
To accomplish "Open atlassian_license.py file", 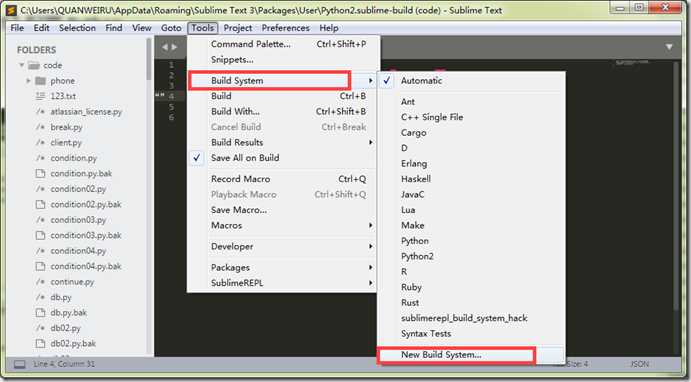I will click(86, 111).
